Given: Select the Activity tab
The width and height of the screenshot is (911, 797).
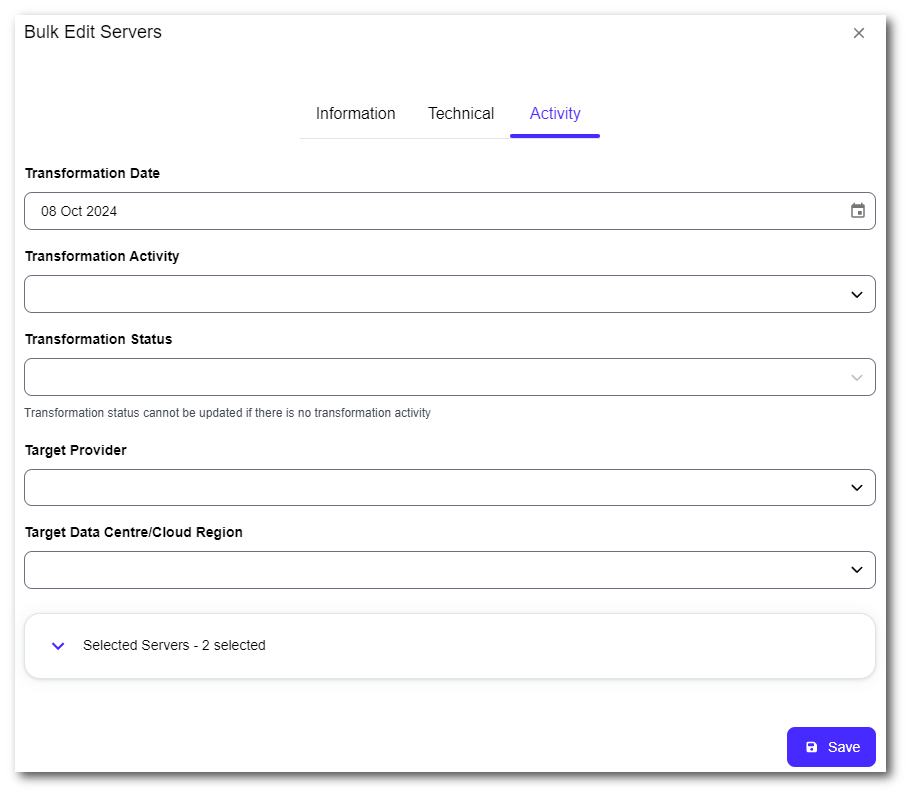Looking at the screenshot, I should tap(555, 114).
